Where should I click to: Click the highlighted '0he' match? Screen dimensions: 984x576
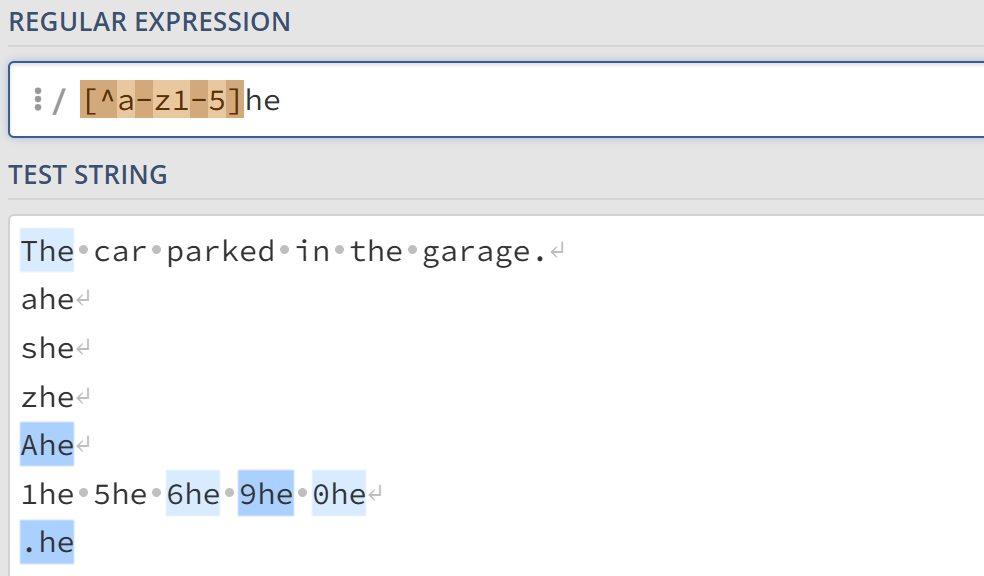(x=339, y=494)
